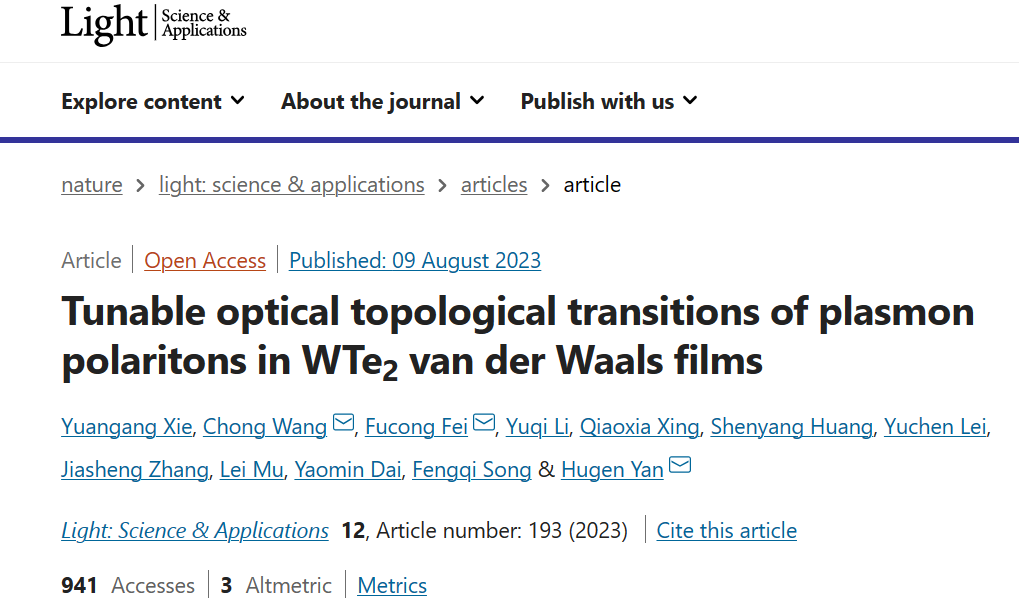
Task: Click the Light Science & Applications logo
Action: [153, 24]
